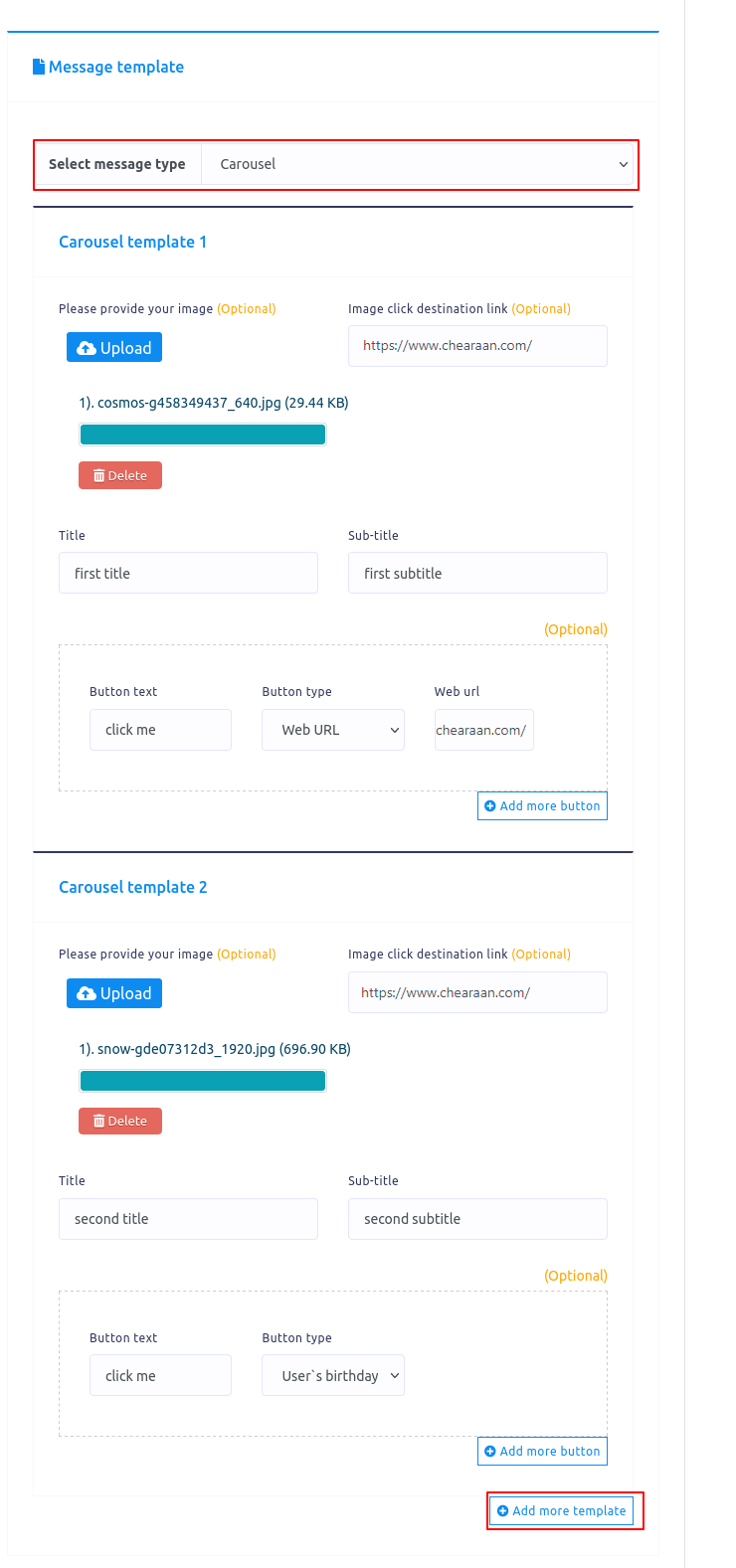Add more button in Carousel template 2
Screen dimensions: 736x1568
(542, 1452)
